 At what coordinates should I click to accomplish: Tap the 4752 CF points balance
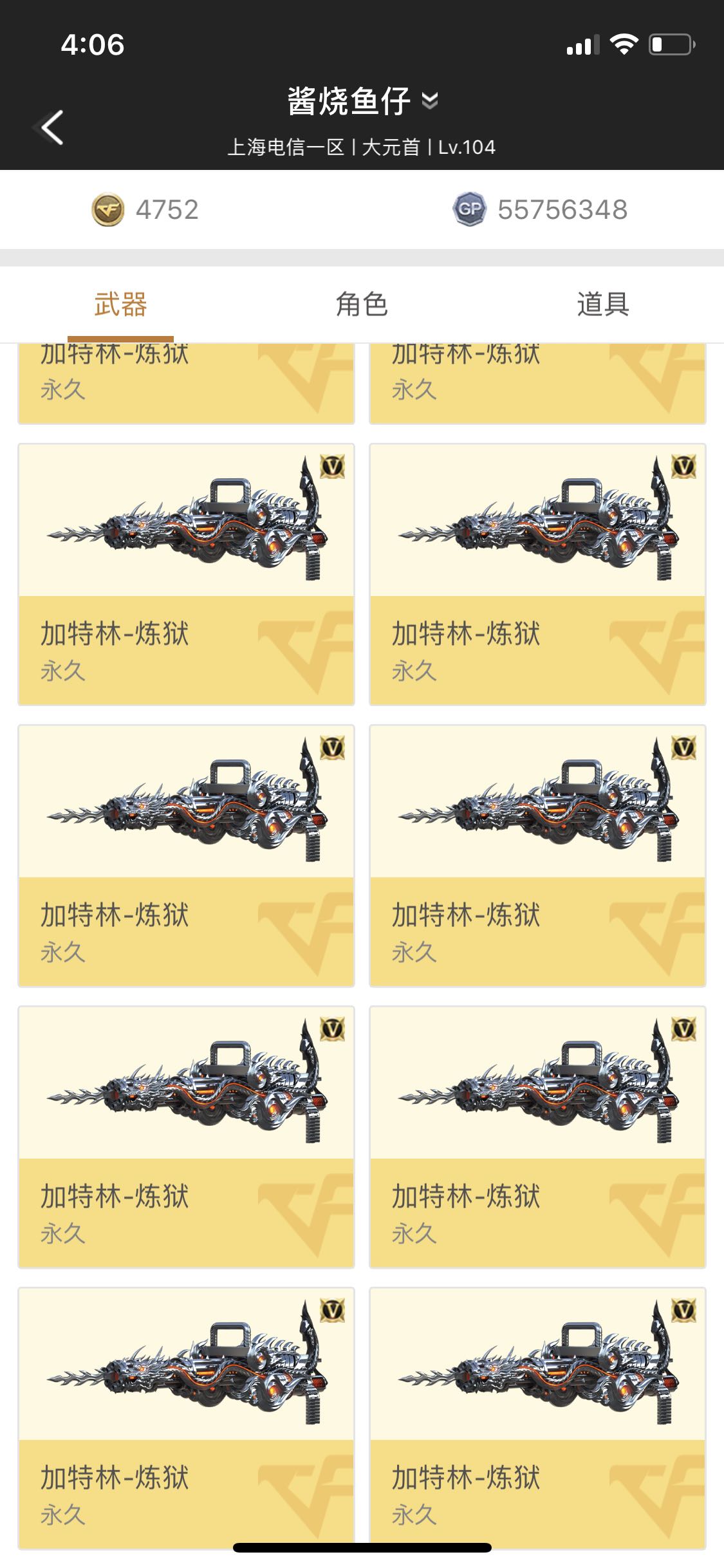167,210
